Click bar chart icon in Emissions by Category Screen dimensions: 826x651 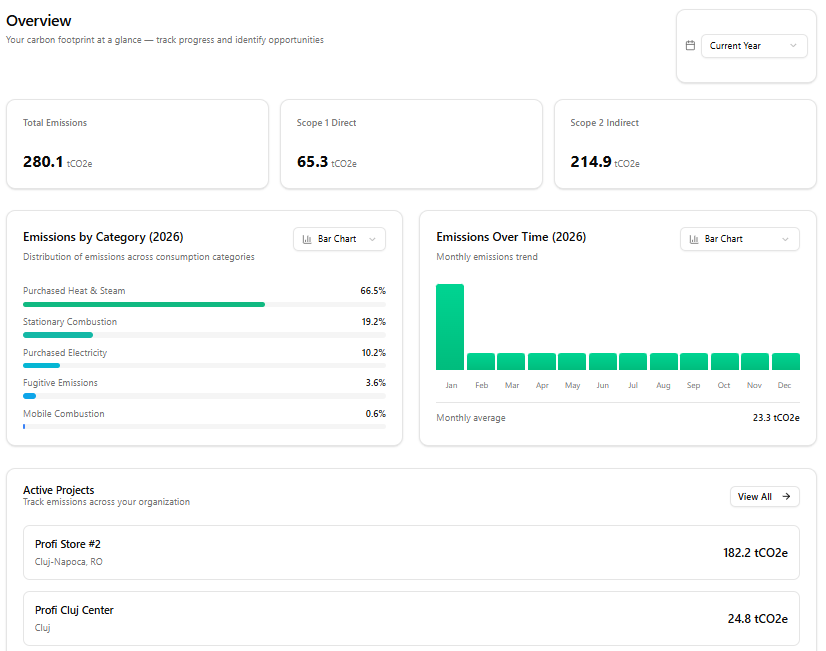[x=307, y=239]
